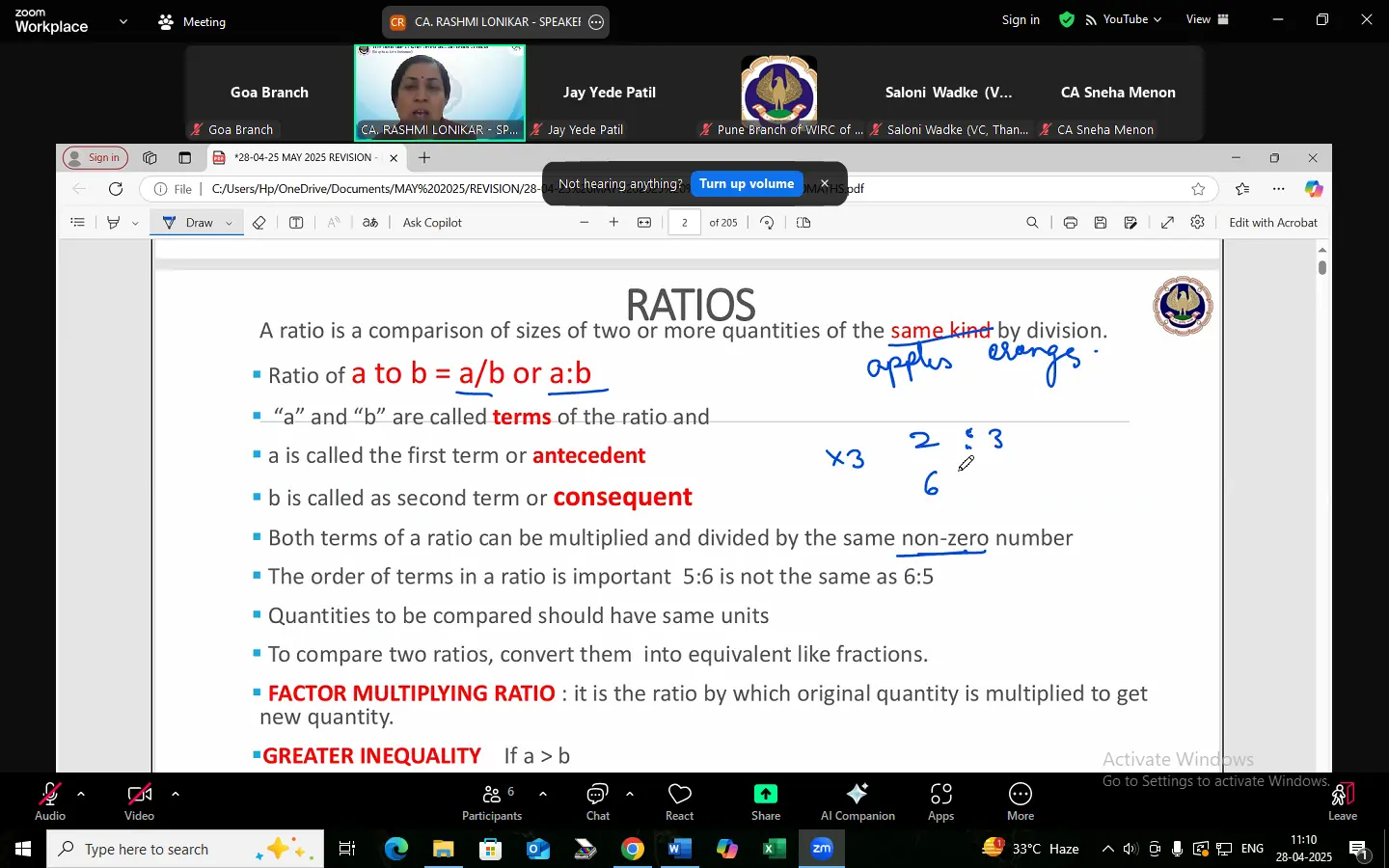This screenshot has width=1389, height=868.
Task: Select the Meeting tab in Zoom
Action: 192,21
